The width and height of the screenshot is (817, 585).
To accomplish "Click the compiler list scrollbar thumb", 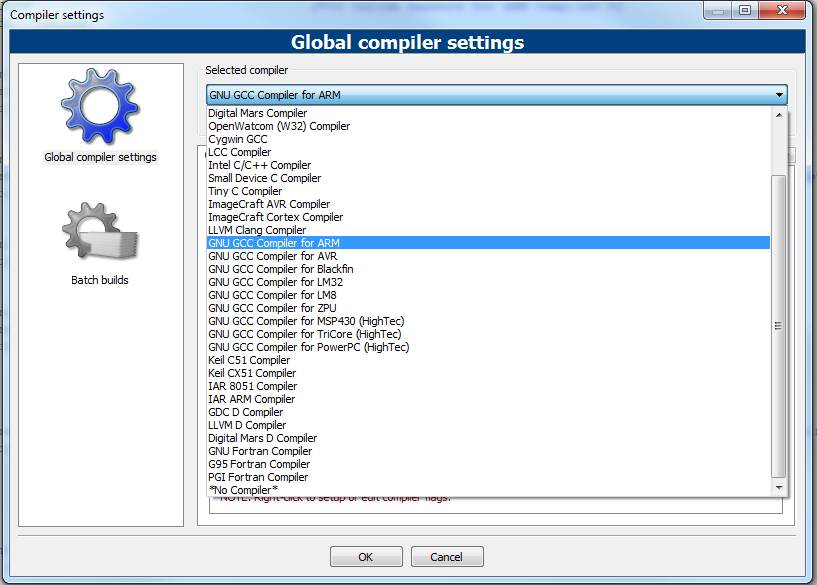I will (778, 326).
